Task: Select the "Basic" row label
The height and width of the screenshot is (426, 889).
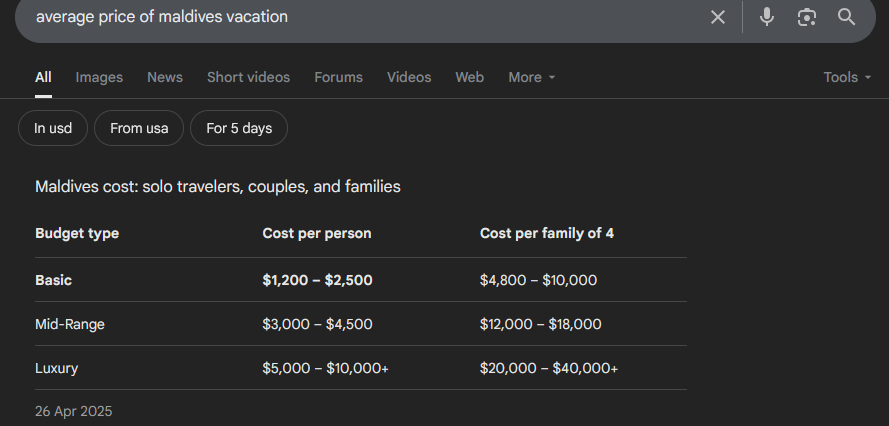Action: (53, 280)
